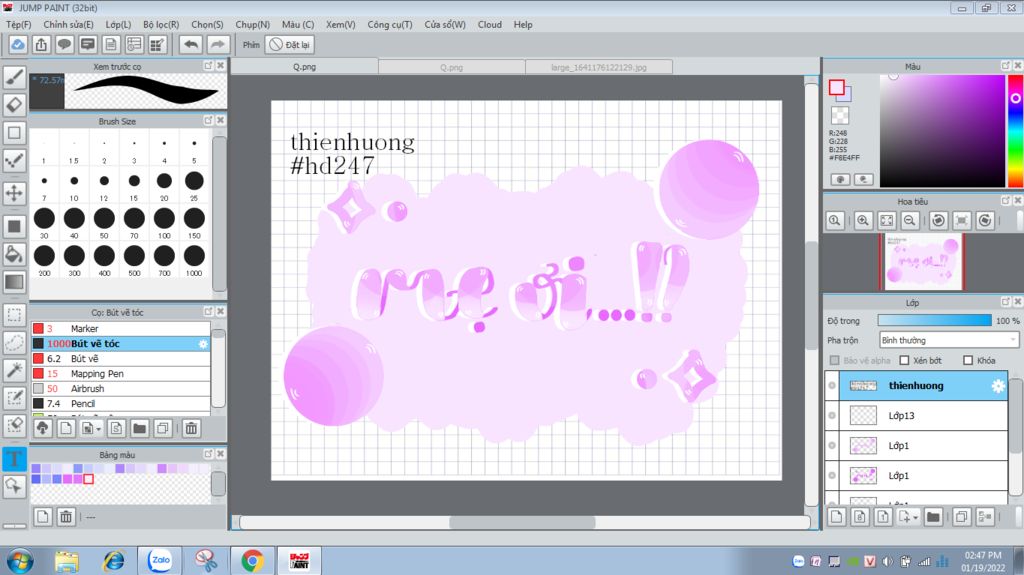Viewport: 1024px width, 575px height.
Task: Click the Đặt lại button
Action: pyautogui.click(x=290, y=44)
